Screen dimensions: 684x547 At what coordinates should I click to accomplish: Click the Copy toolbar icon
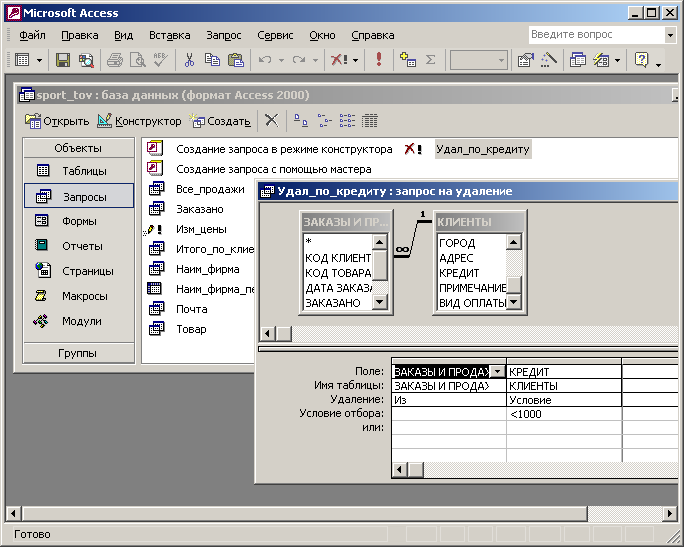click(212, 60)
